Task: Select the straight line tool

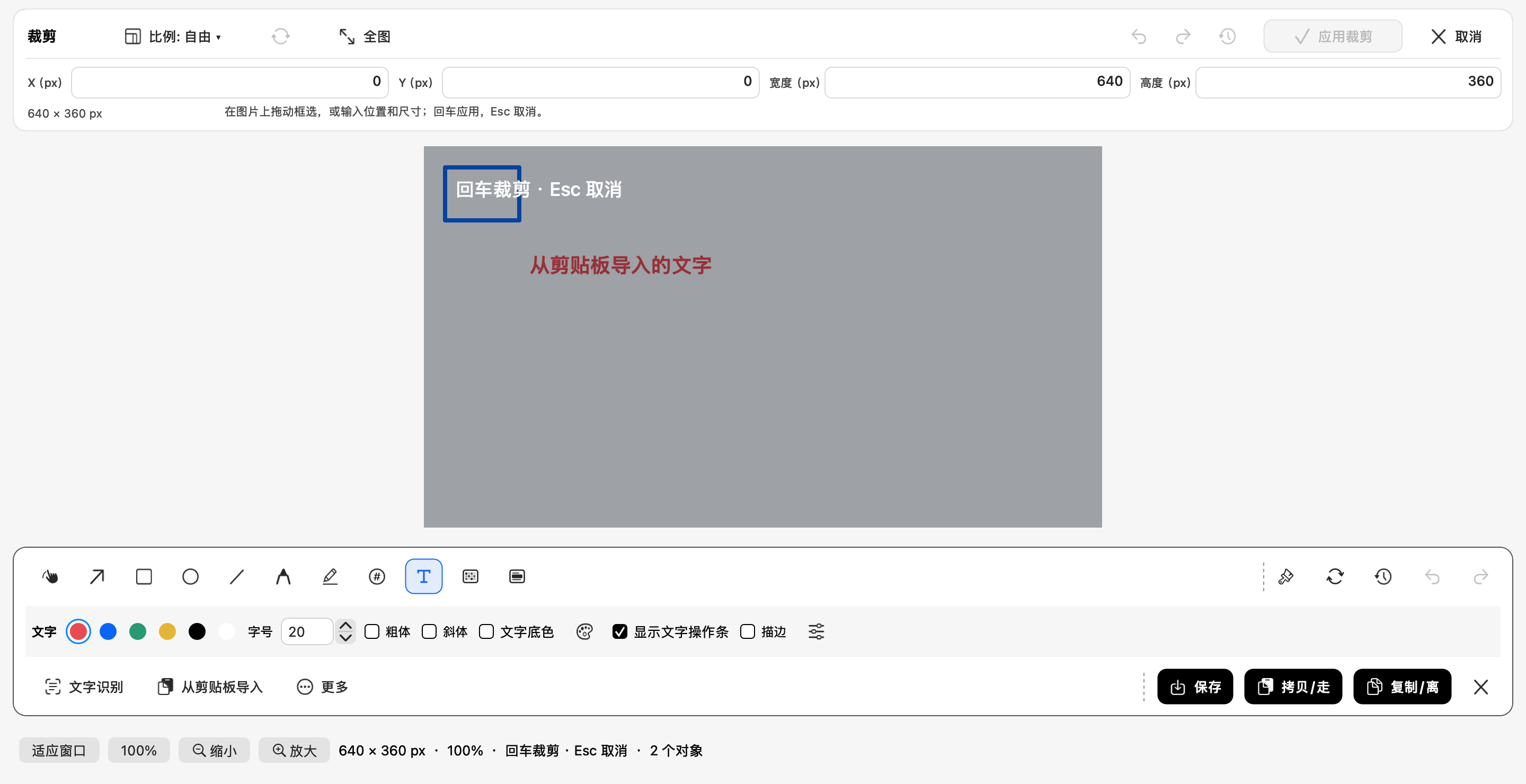Action: (237, 576)
